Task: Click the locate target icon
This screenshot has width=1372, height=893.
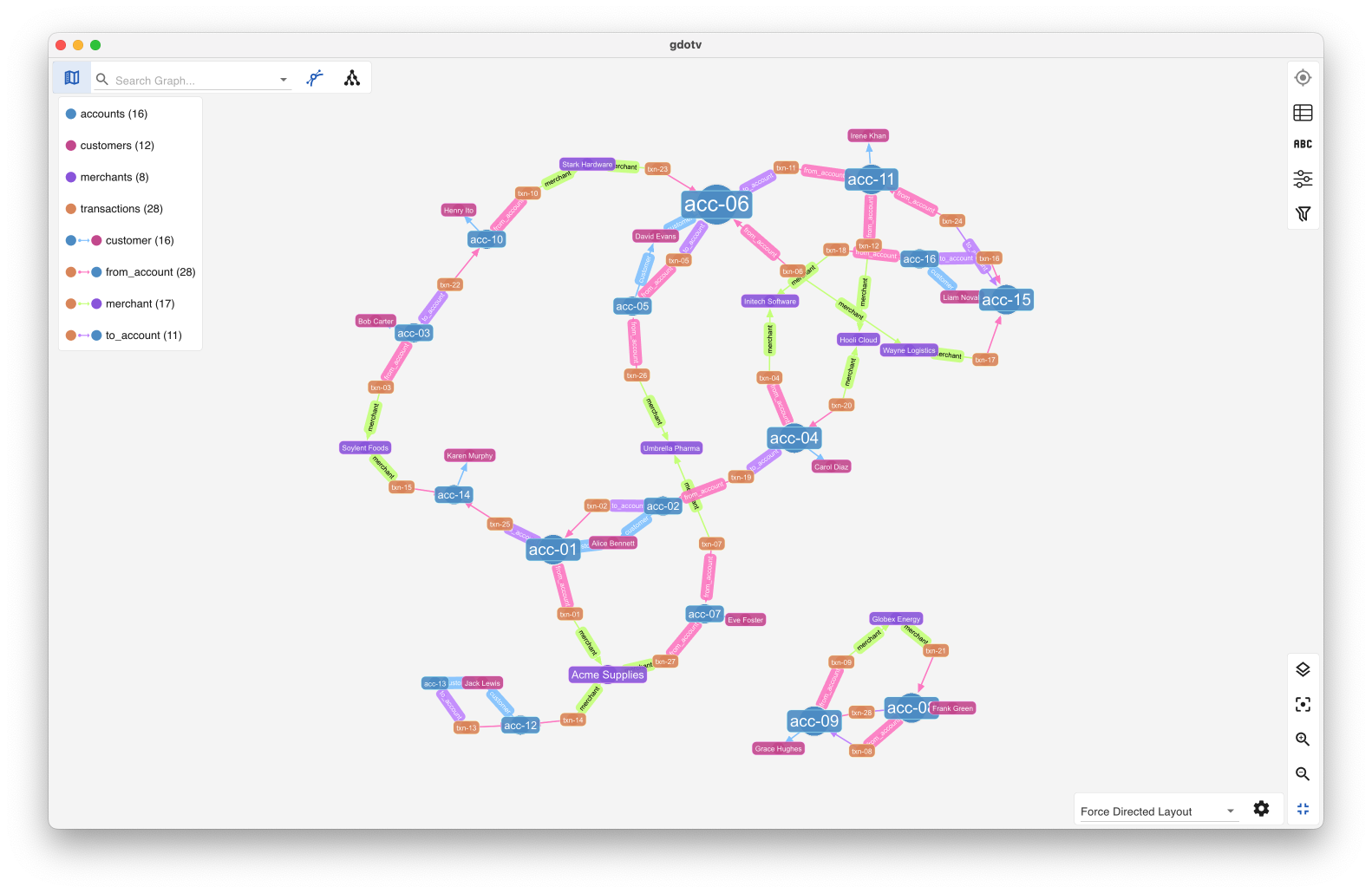Action: coord(1303,78)
